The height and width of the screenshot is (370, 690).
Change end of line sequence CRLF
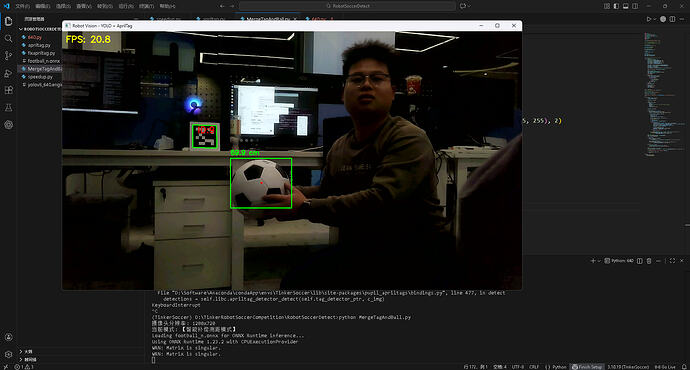tap(534, 367)
